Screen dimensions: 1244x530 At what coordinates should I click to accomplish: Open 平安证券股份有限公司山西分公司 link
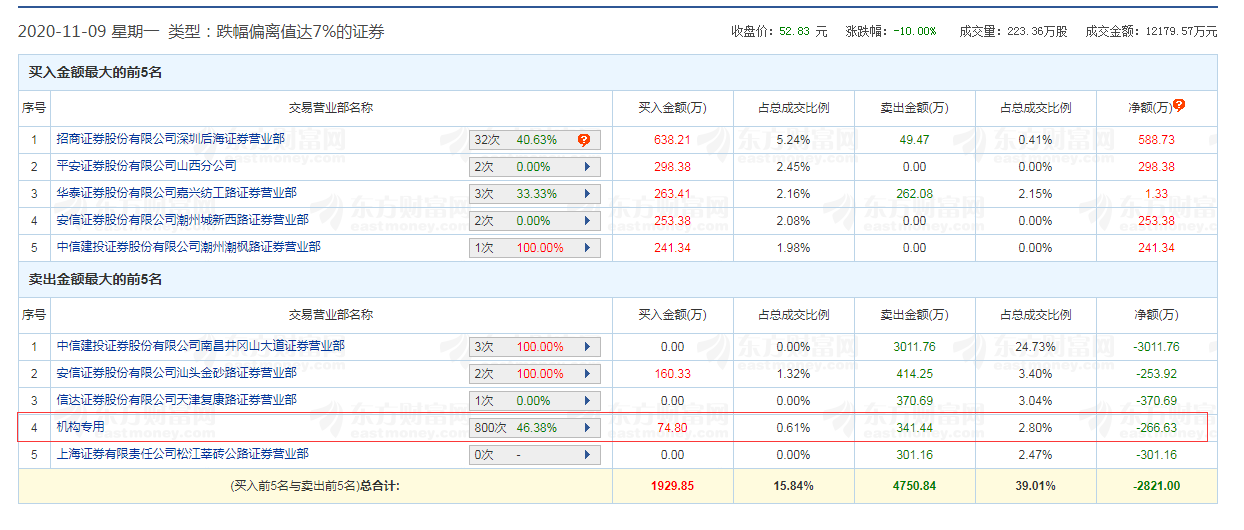pos(147,166)
